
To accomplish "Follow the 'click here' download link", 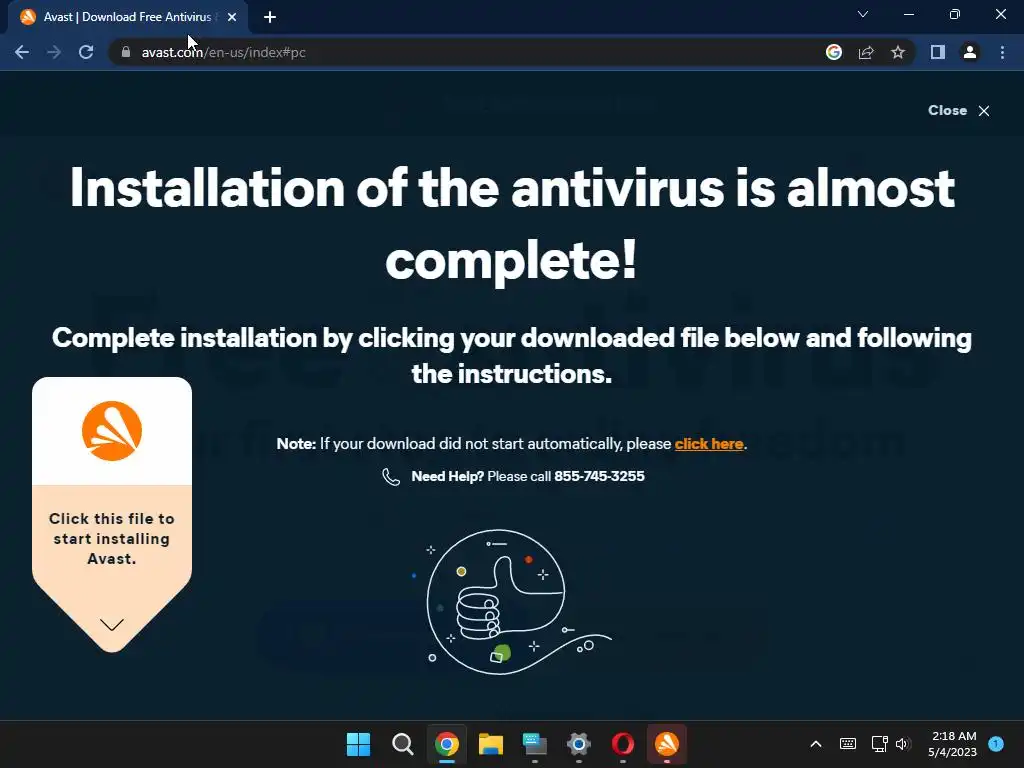I will [x=709, y=444].
